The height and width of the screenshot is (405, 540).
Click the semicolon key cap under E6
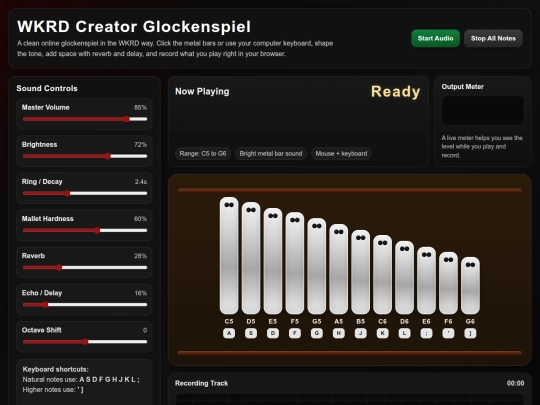pos(426,333)
